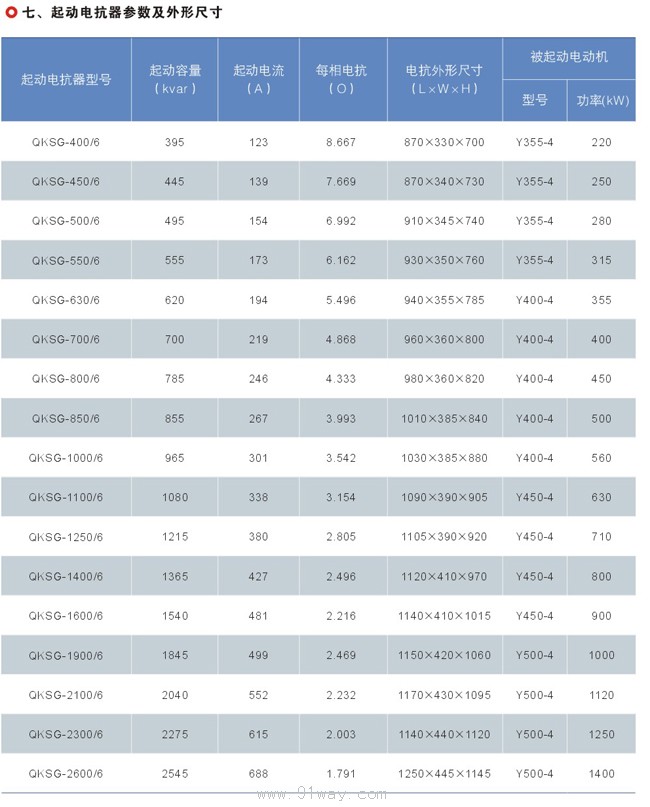Select the 1400 power value cell

[602, 773]
